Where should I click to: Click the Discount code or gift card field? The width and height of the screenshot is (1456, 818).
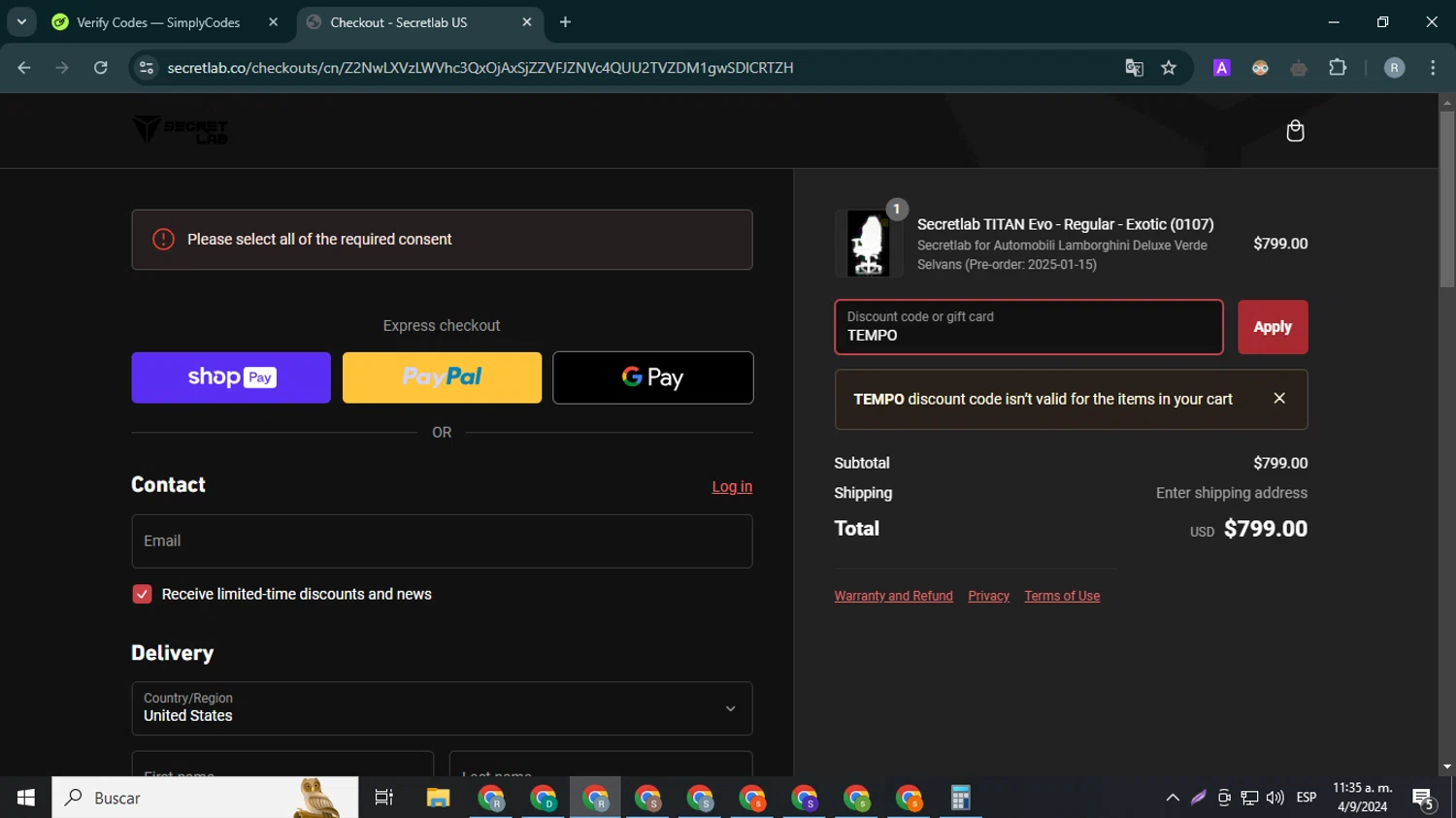[1029, 327]
